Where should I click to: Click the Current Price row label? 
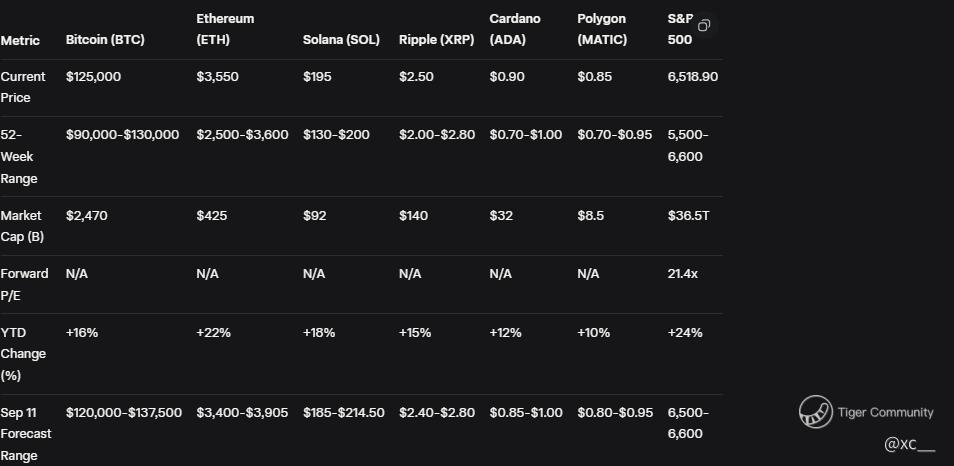(x=23, y=87)
